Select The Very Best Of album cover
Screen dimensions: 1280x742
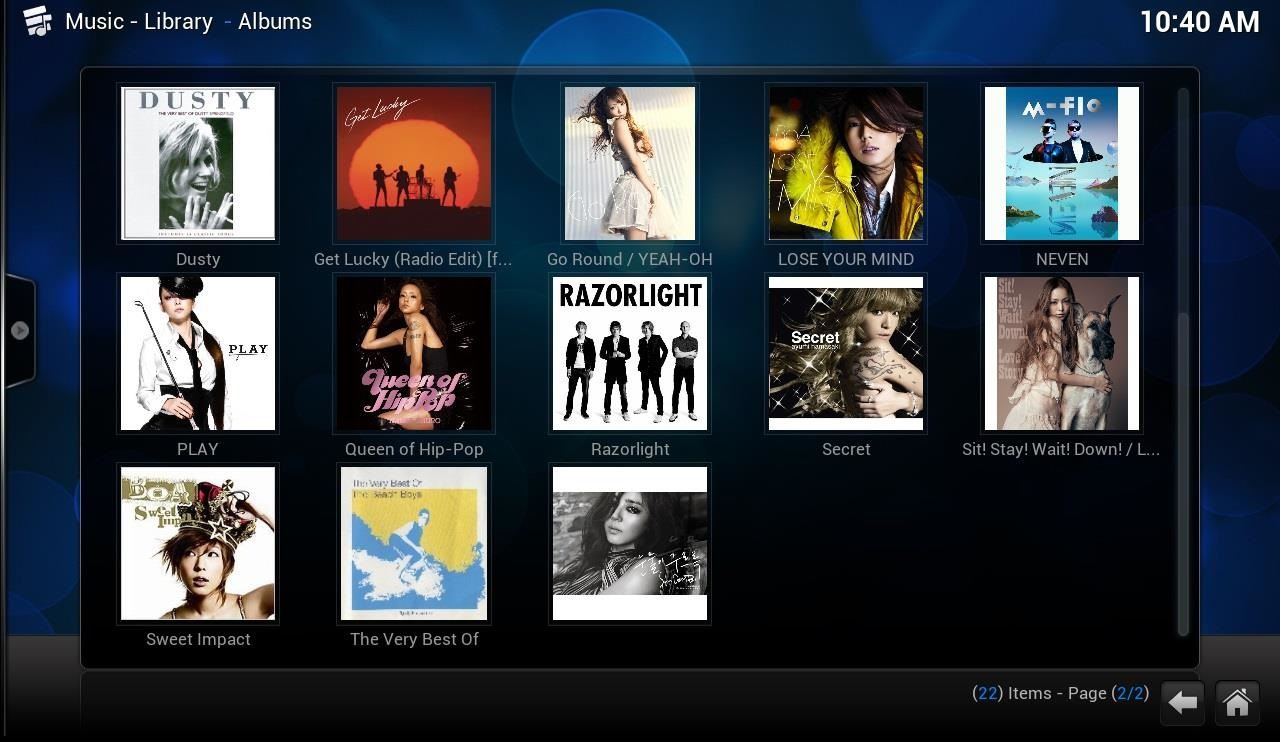[414, 543]
